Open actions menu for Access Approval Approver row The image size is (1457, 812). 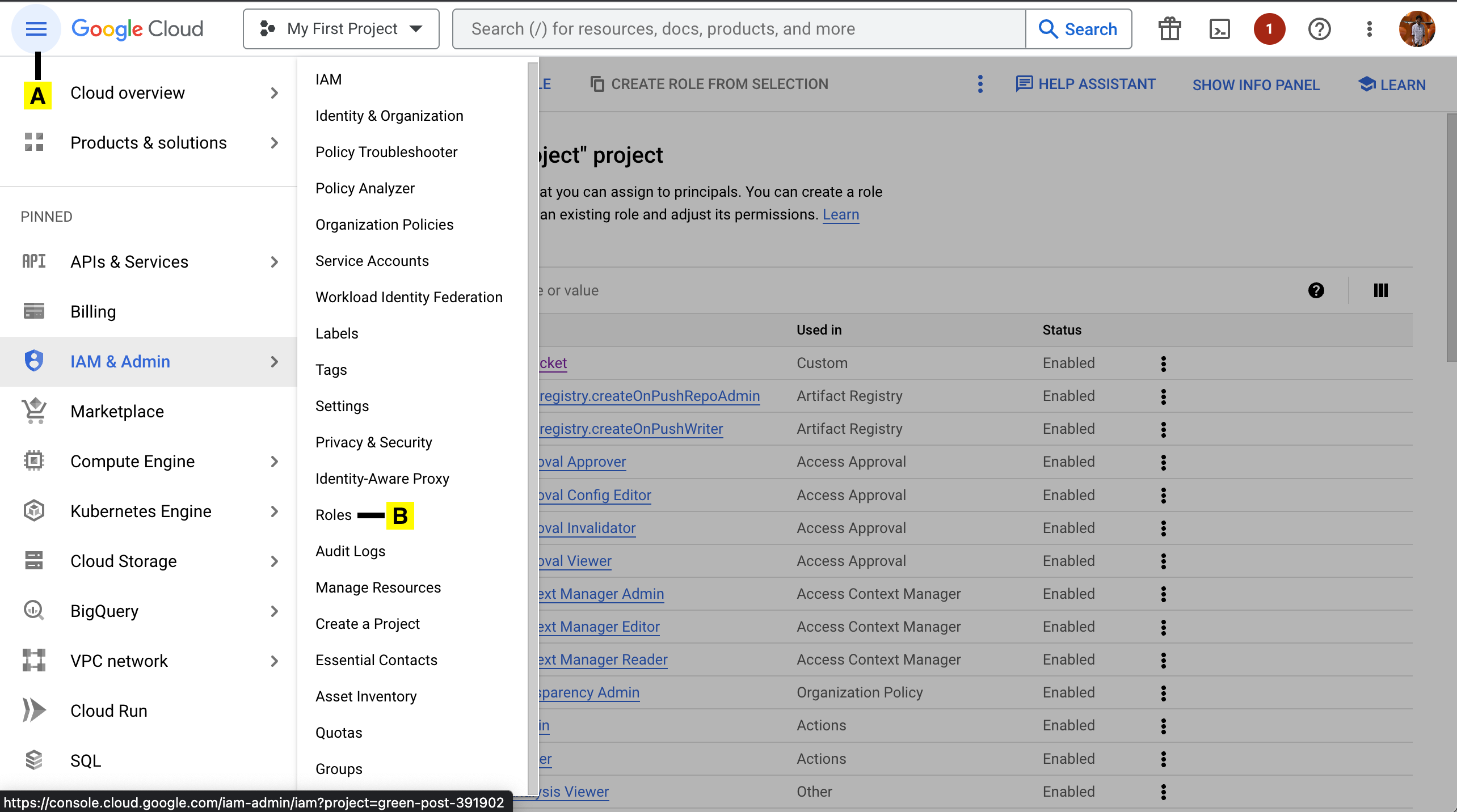[x=1163, y=462]
